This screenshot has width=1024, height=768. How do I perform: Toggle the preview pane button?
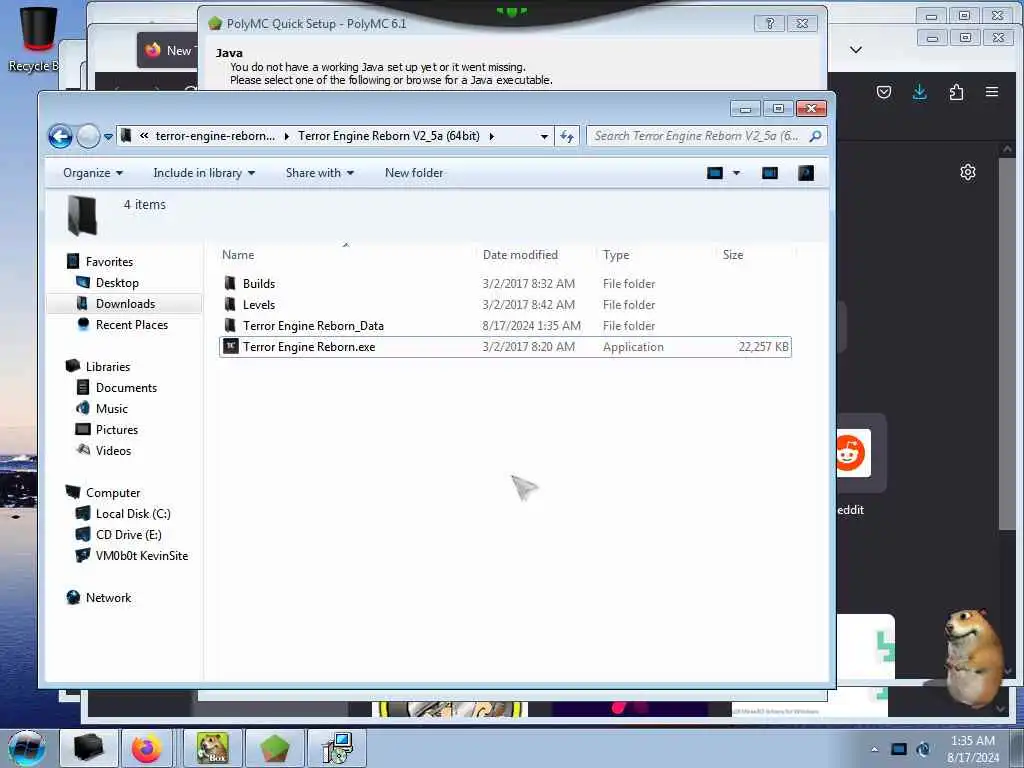click(x=770, y=173)
